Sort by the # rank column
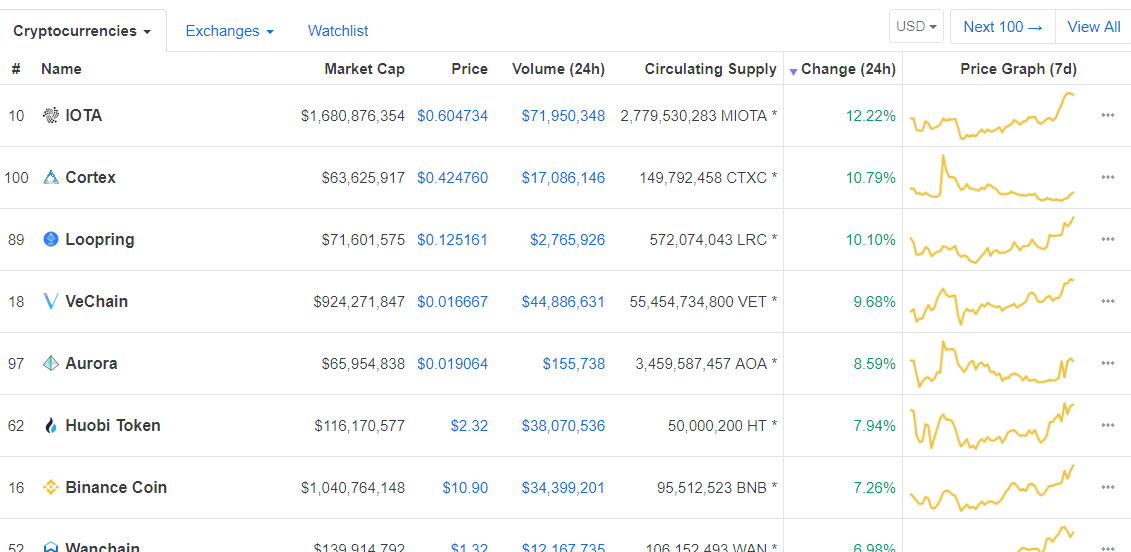The image size is (1131, 552). coord(16,69)
